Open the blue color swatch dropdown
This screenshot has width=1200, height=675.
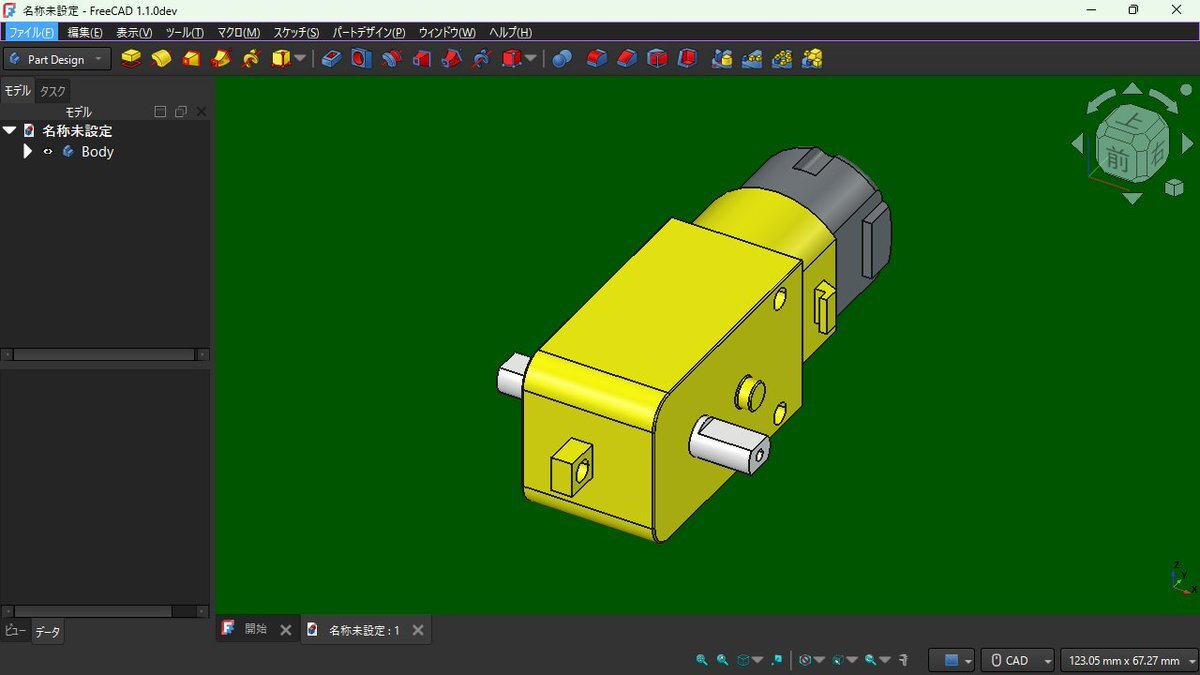[952, 660]
